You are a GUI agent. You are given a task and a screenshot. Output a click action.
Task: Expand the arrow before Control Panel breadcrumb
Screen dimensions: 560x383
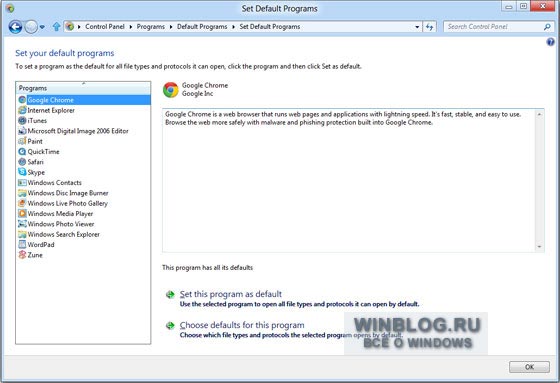tap(79, 27)
